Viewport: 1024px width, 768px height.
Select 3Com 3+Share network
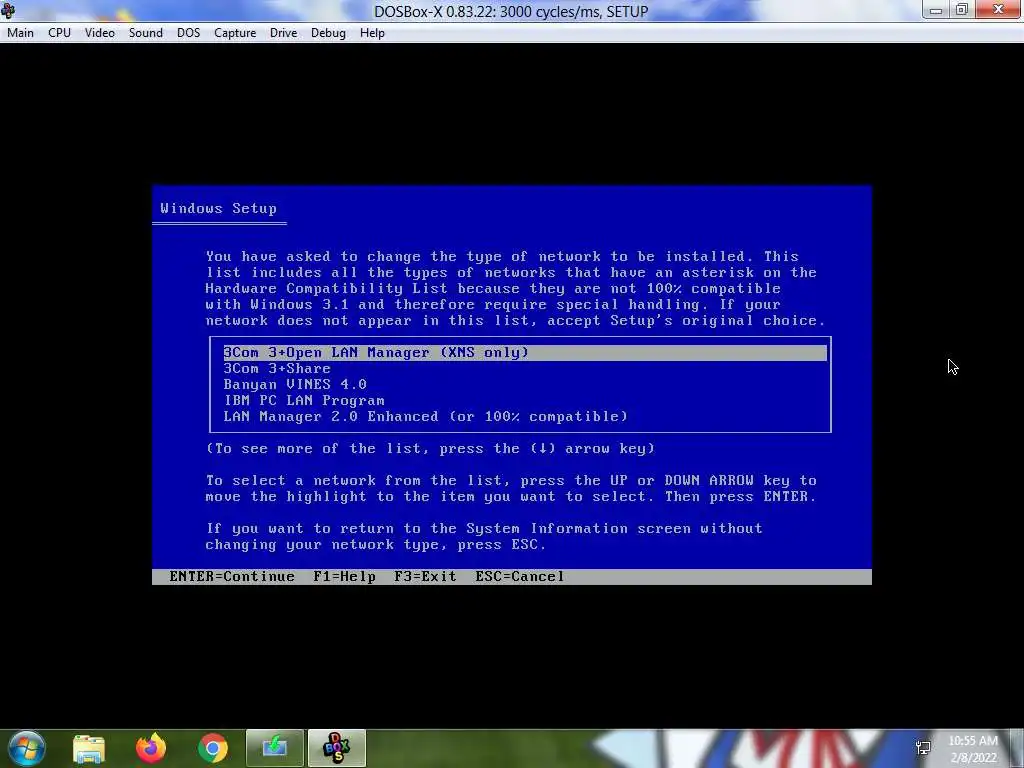277,368
